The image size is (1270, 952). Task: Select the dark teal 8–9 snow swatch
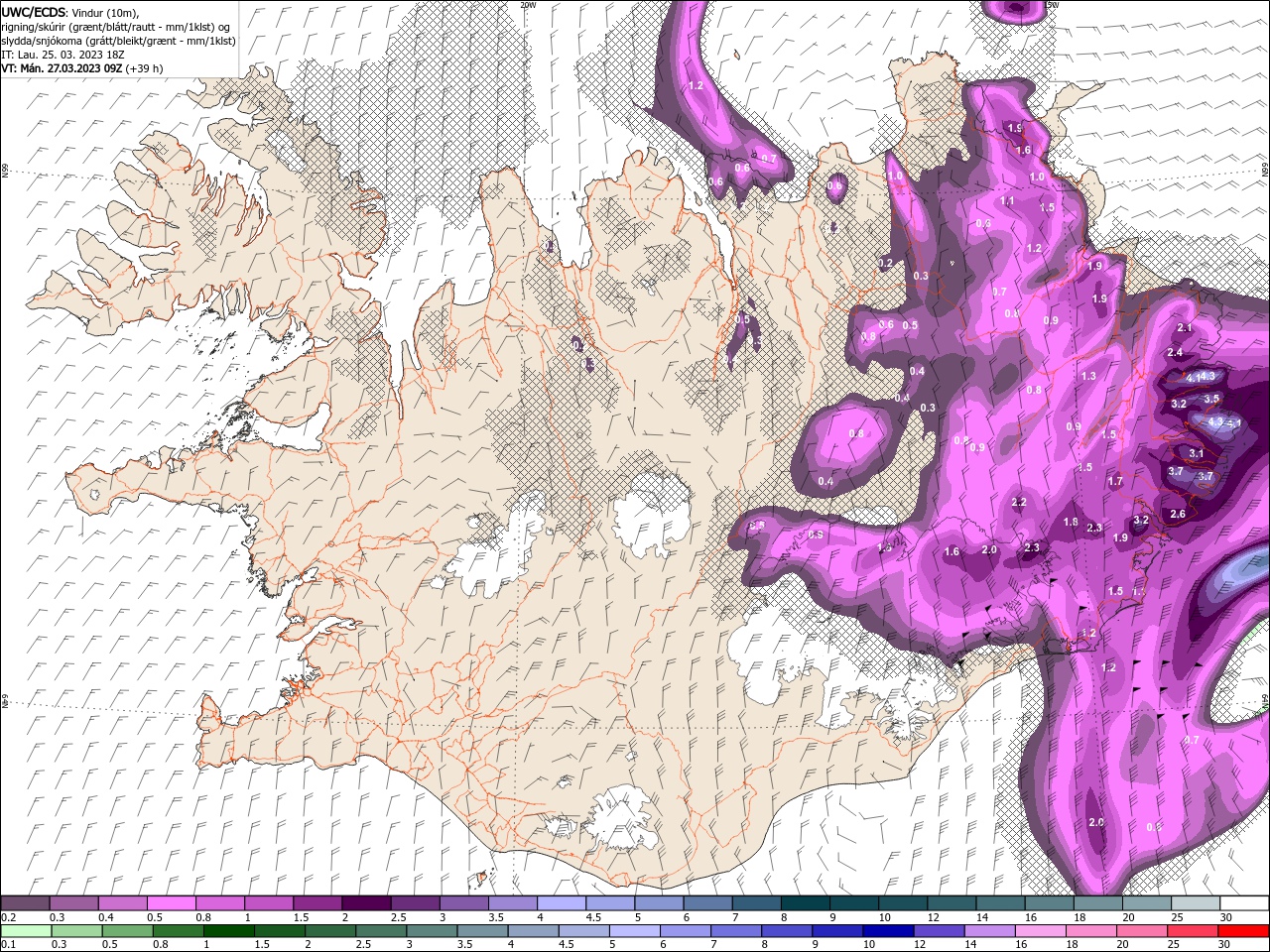coord(806,903)
